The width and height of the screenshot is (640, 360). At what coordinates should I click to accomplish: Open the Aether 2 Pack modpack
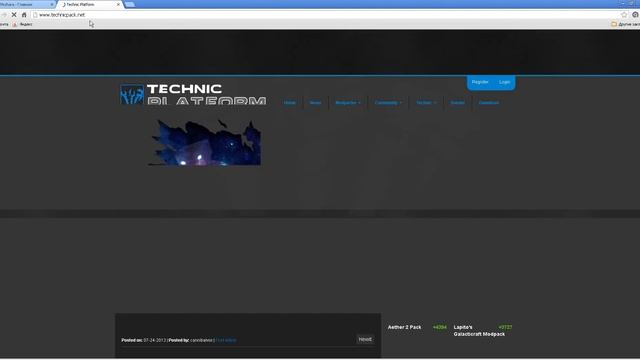(x=404, y=327)
